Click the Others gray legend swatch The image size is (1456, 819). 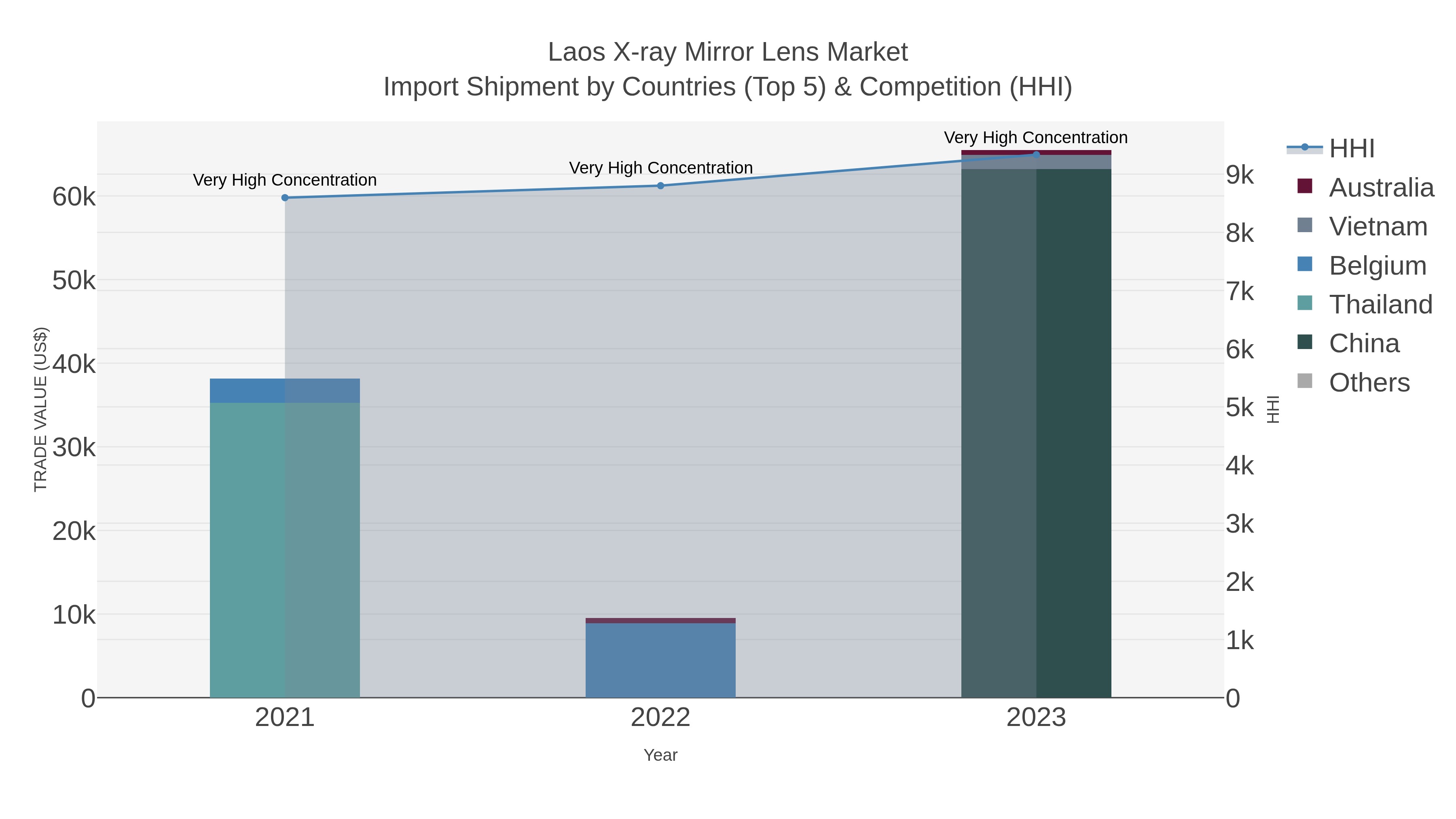click(x=1304, y=381)
